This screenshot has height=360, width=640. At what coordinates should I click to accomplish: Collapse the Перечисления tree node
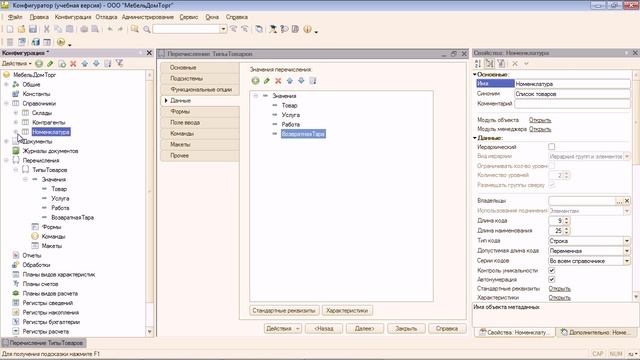tap(6, 160)
